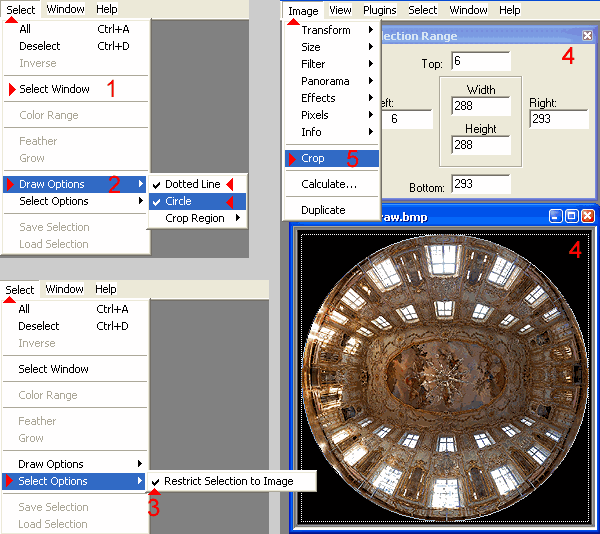Expand the Transform submenu

pyautogui.click(x=326, y=30)
